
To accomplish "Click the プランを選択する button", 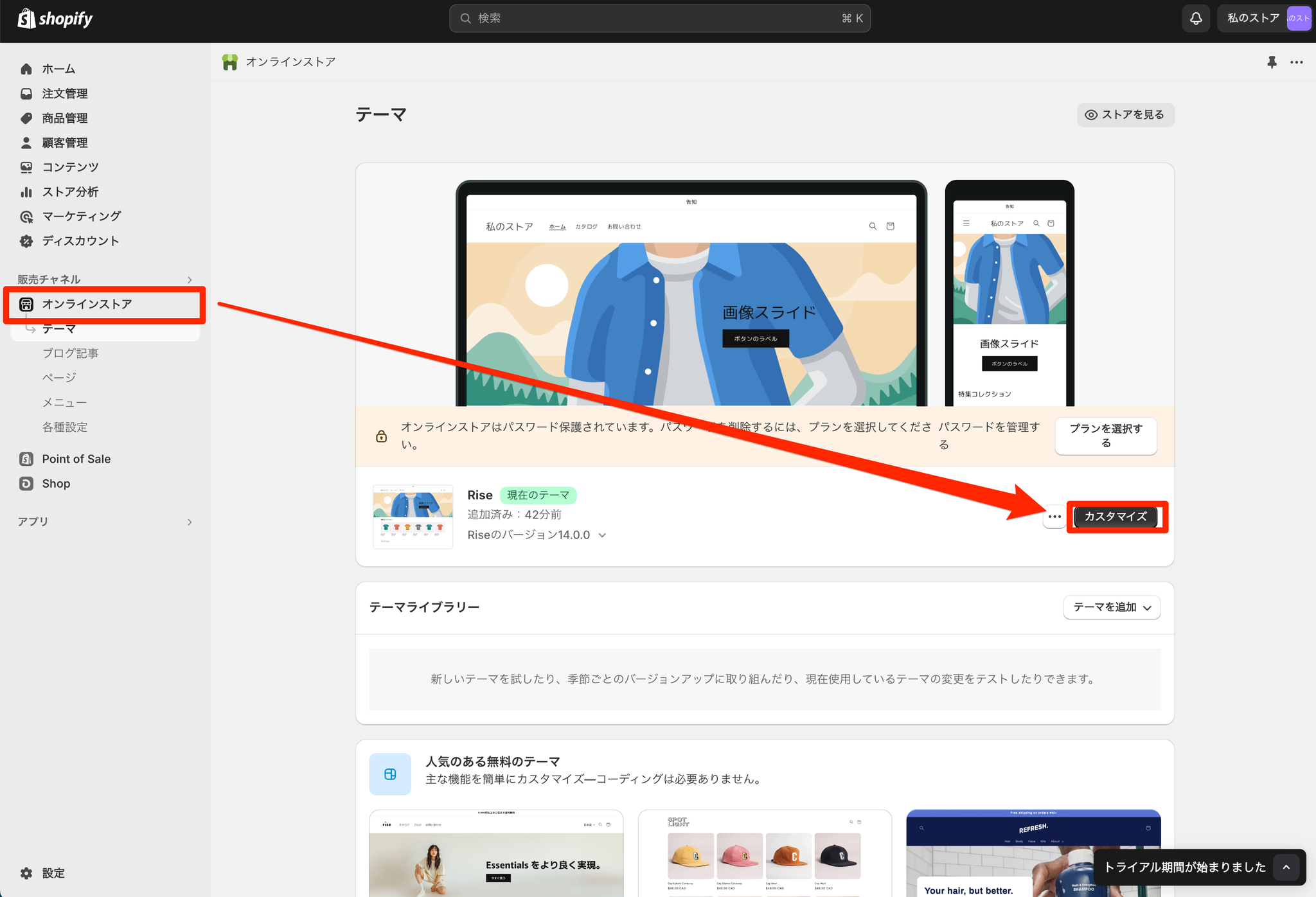I will coord(1105,436).
